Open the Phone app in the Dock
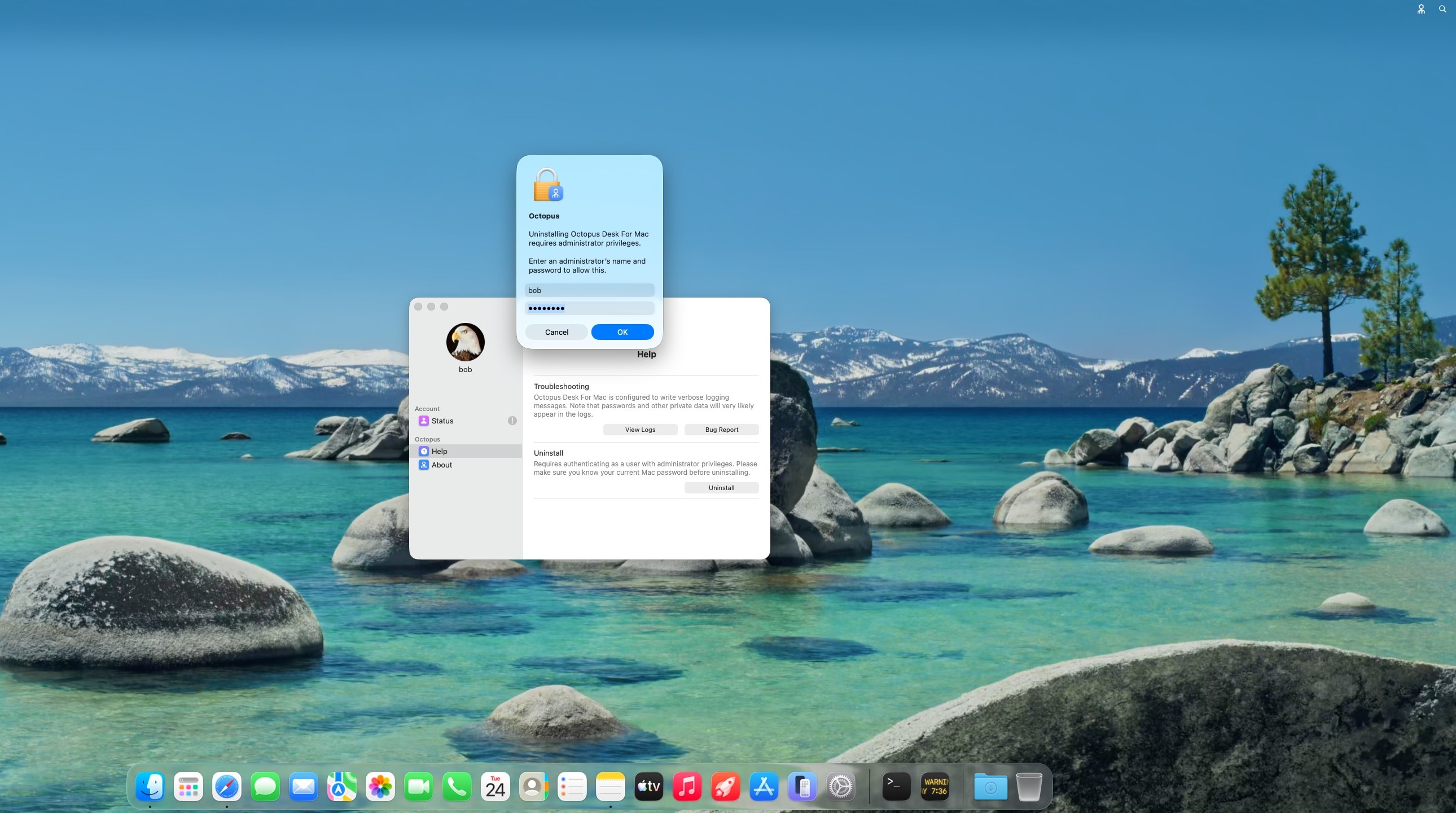1456x813 pixels. click(457, 786)
